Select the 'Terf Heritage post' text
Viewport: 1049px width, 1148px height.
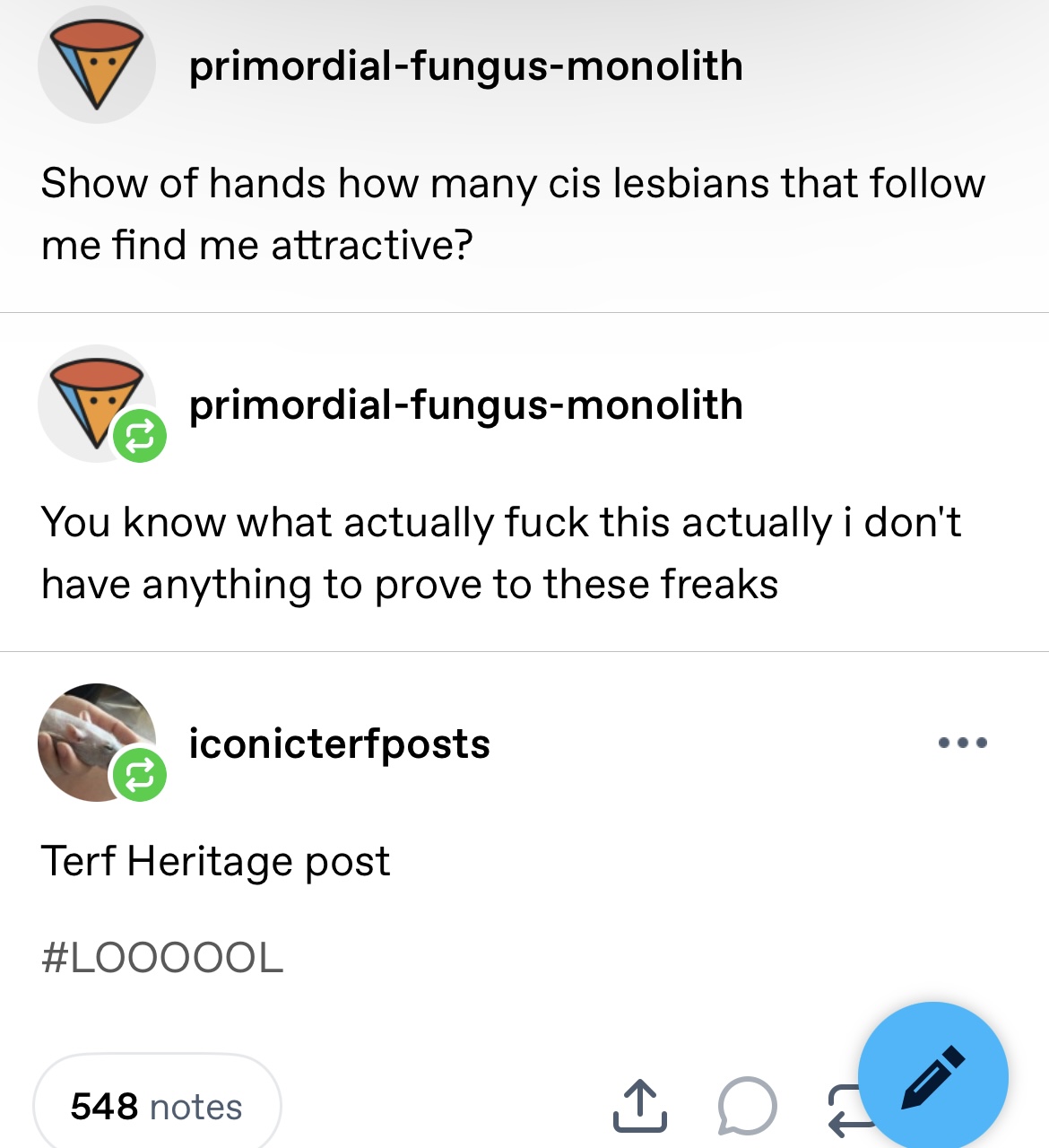pos(215,861)
